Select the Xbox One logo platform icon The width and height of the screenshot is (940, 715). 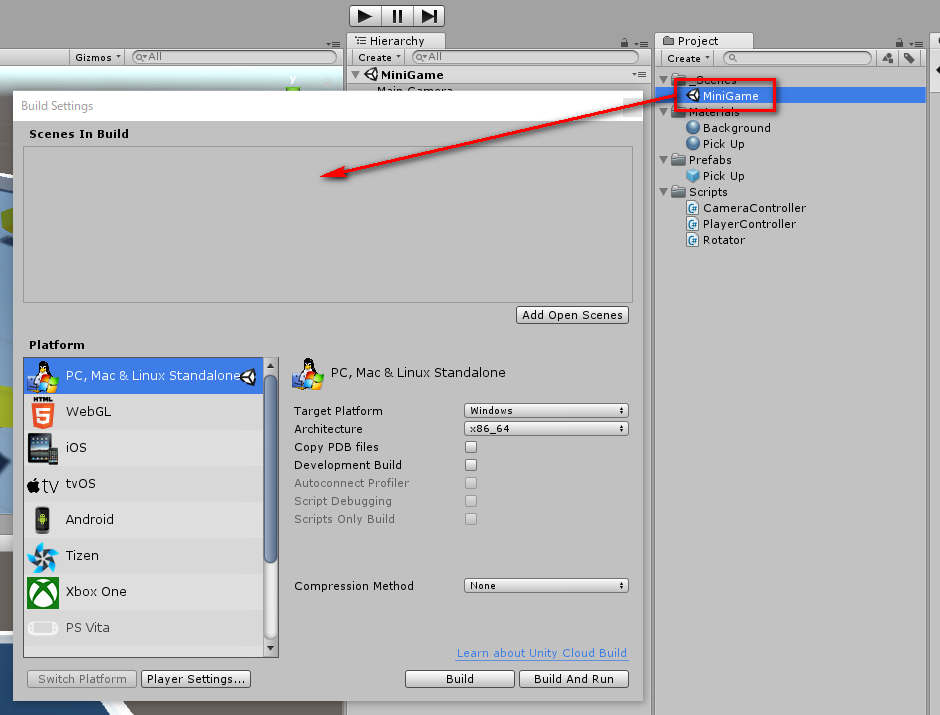tap(43, 593)
